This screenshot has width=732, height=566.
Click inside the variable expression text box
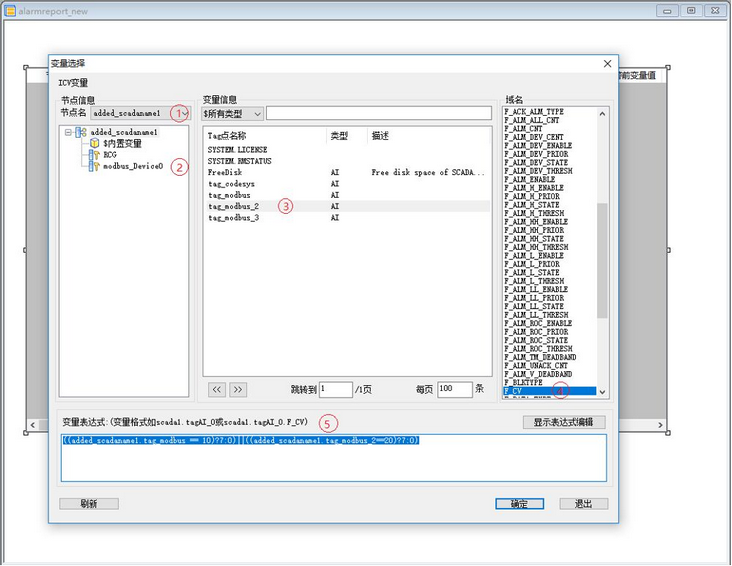coord(333,458)
